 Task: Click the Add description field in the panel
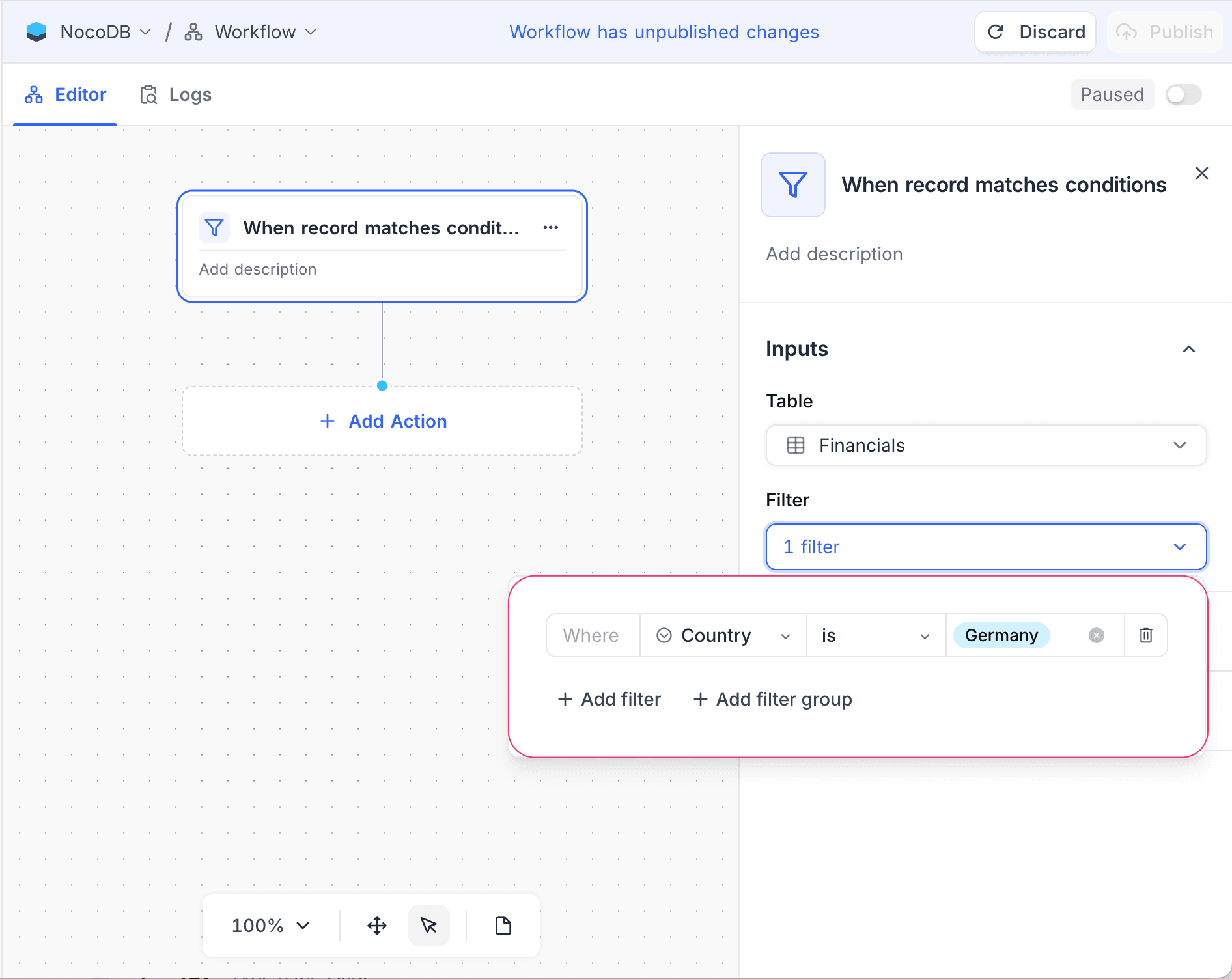tap(834, 254)
